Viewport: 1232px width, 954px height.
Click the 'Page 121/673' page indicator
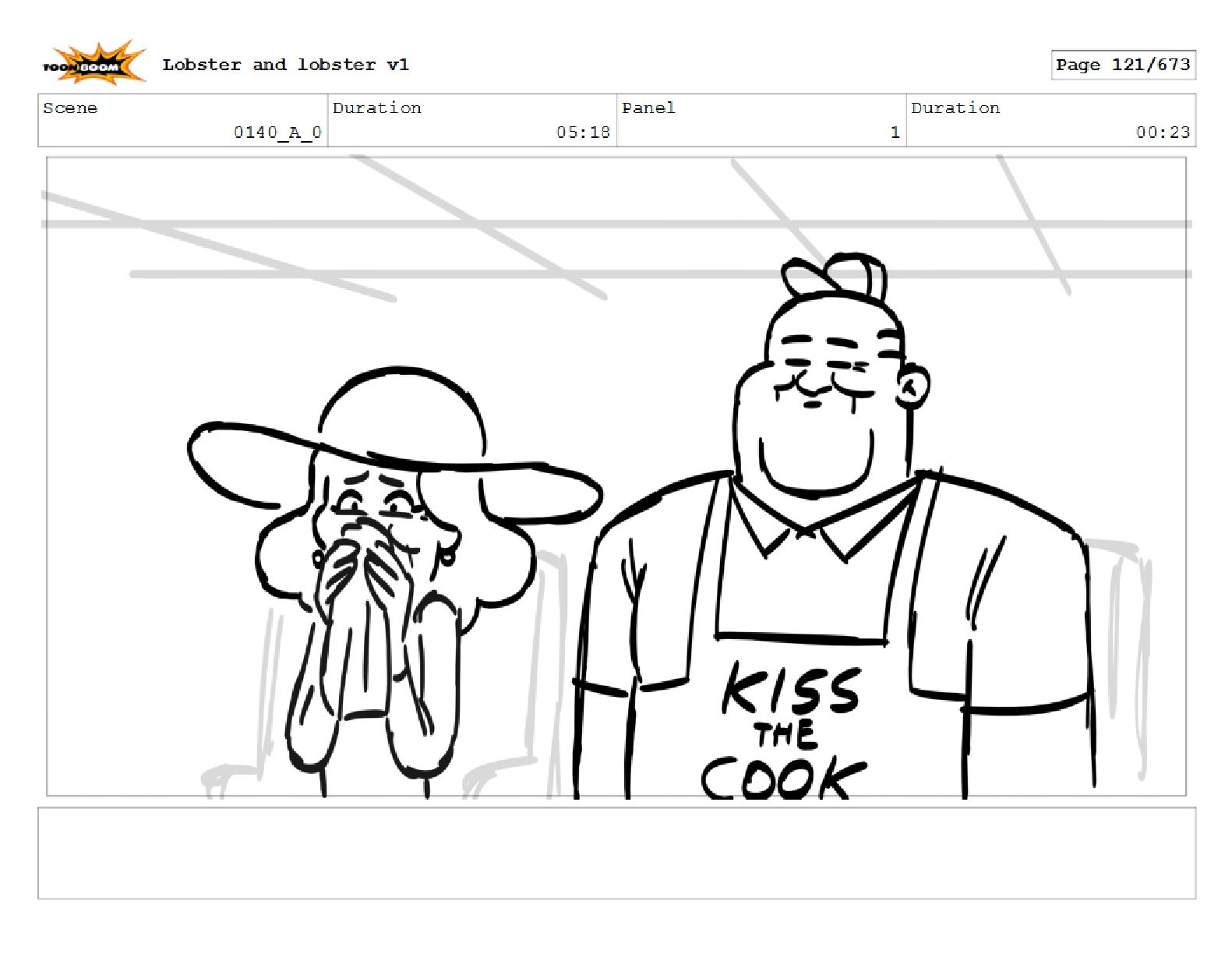click(x=1123, y=65)
